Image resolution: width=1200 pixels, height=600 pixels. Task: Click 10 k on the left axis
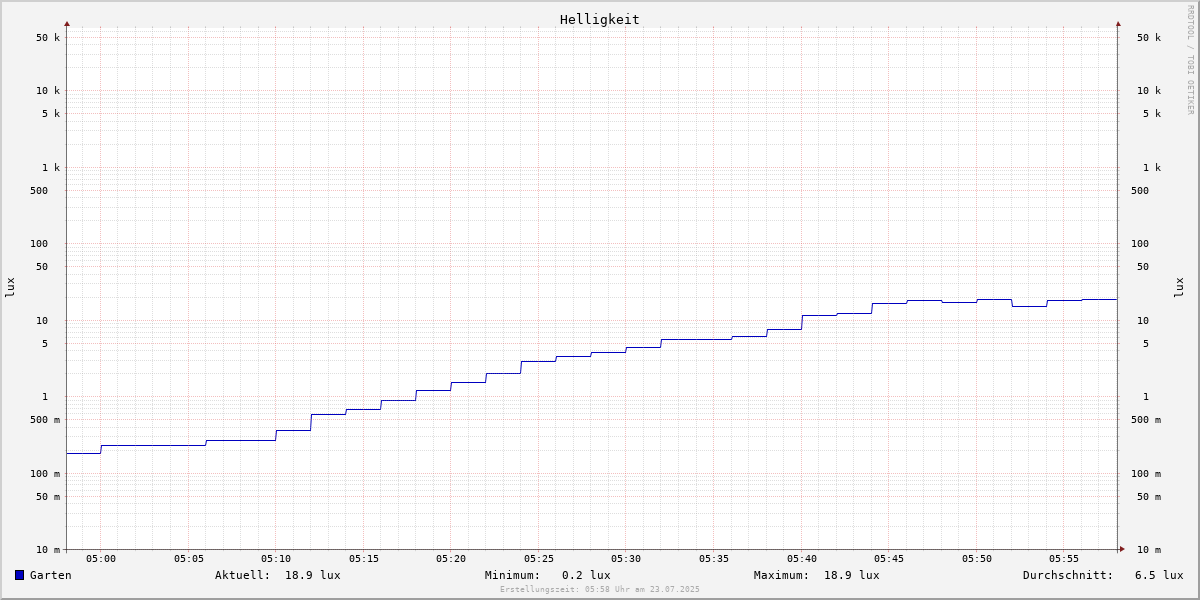click(48, 91)
